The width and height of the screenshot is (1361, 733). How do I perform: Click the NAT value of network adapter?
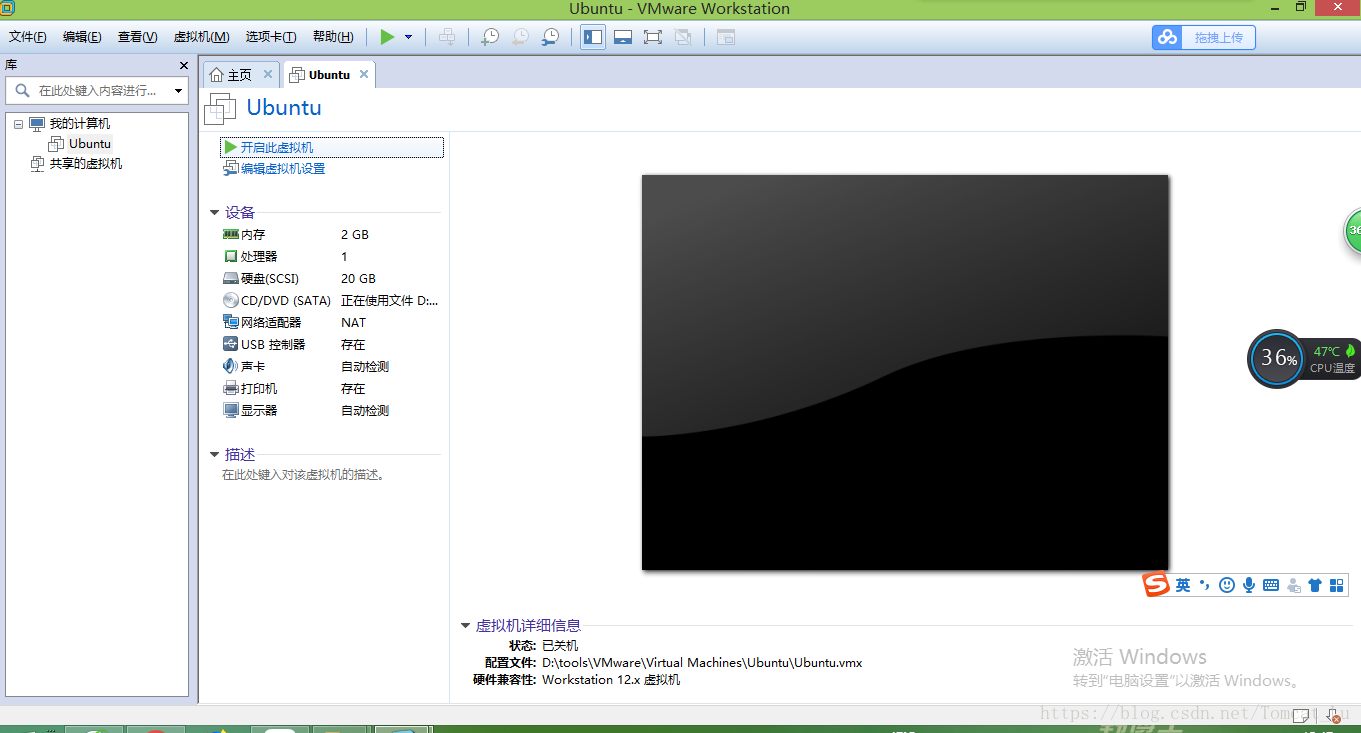point(353,323)
